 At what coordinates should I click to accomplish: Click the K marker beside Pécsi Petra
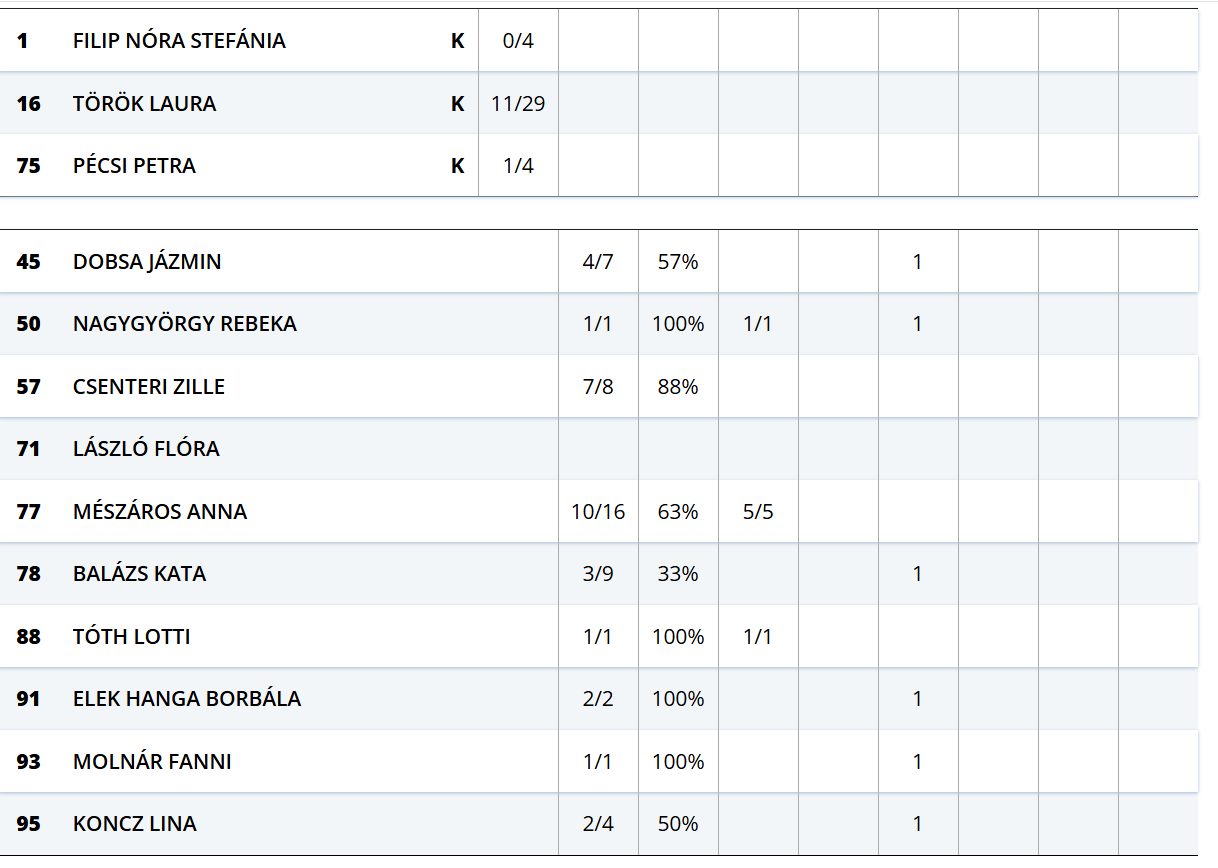point(457,166)
